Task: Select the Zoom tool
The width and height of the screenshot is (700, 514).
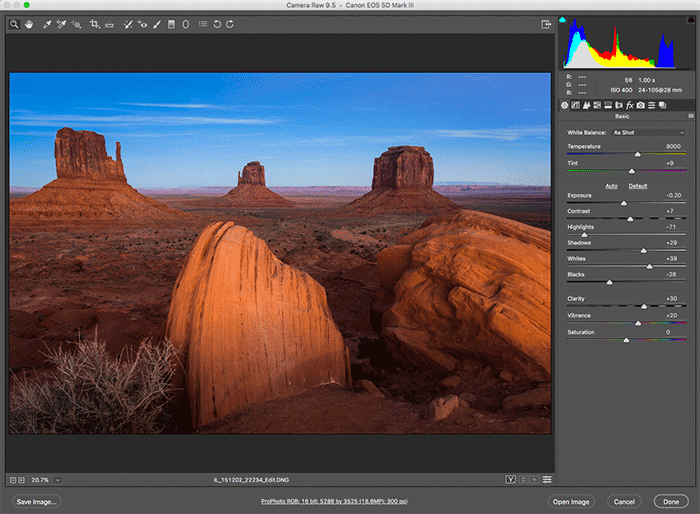Action: 14,24
